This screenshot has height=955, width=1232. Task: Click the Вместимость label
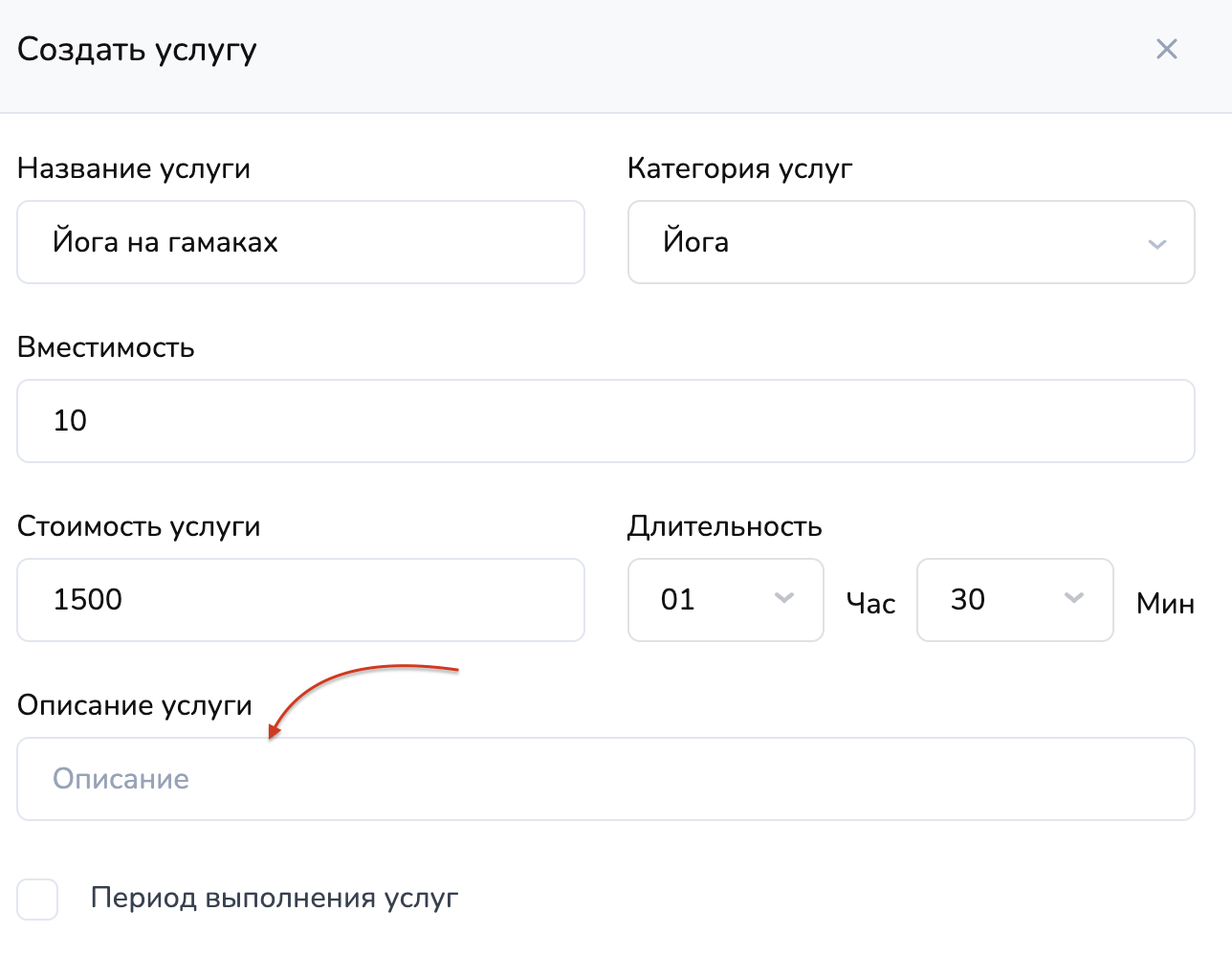point(106,347)
